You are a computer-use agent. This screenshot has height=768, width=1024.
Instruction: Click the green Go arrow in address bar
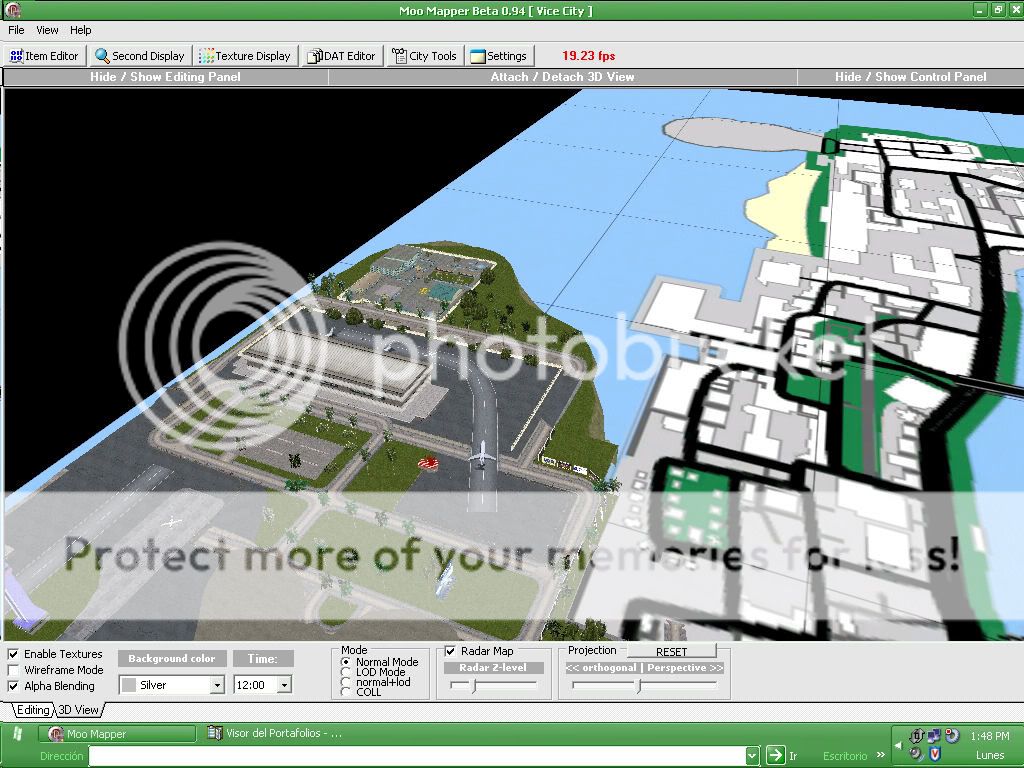click(x=775, y=756)
